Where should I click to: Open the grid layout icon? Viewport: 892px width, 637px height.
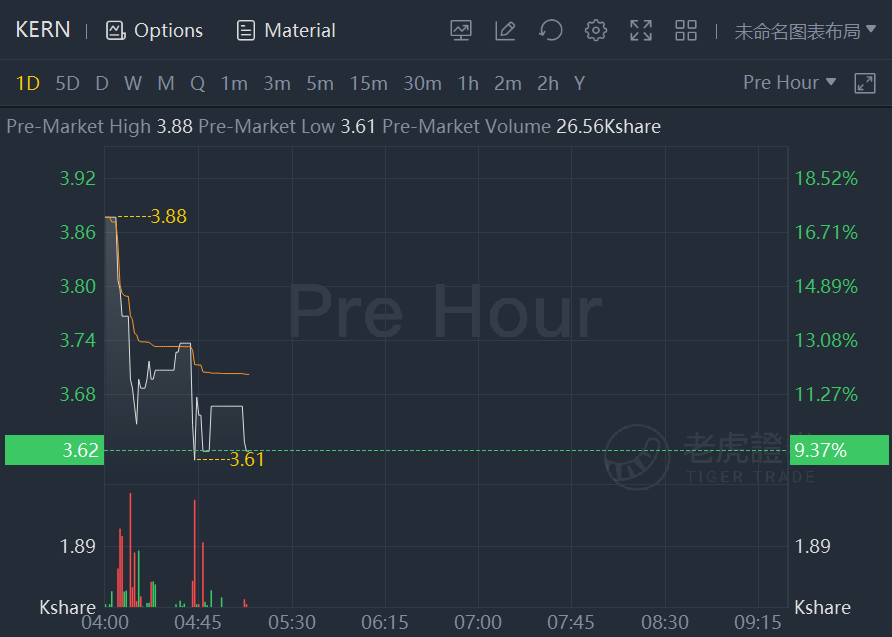tap(686, 30)
